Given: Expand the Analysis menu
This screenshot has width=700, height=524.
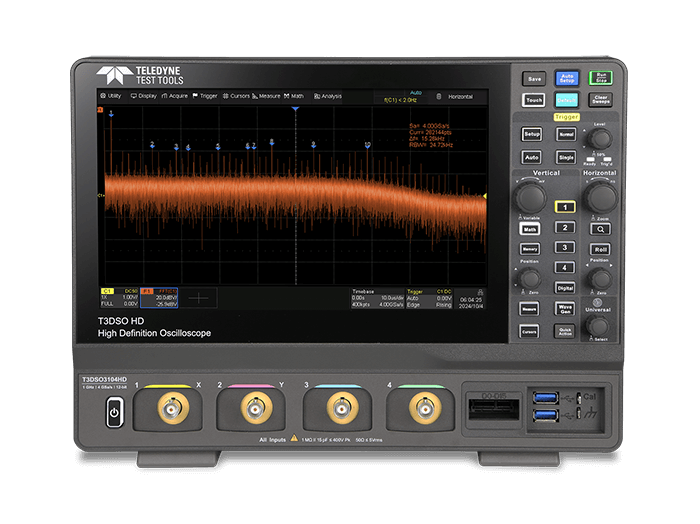Looking at the screenshot, I should click(x=328, y=96).
